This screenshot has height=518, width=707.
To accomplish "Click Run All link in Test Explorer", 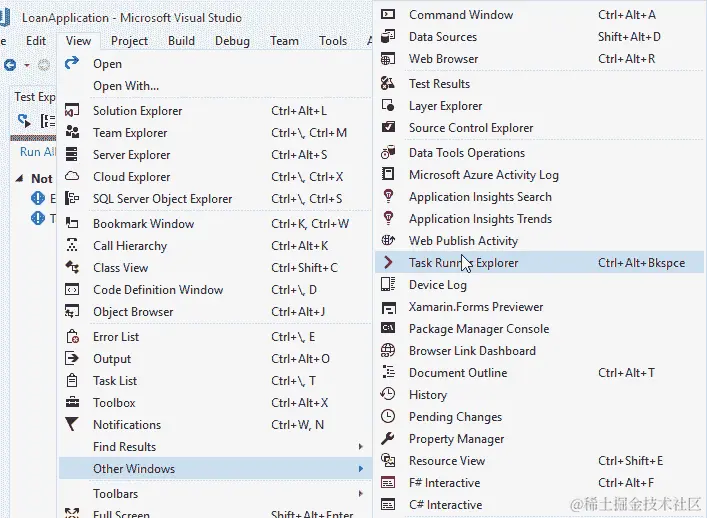I will pyautogui.click(x=37, y=151).
